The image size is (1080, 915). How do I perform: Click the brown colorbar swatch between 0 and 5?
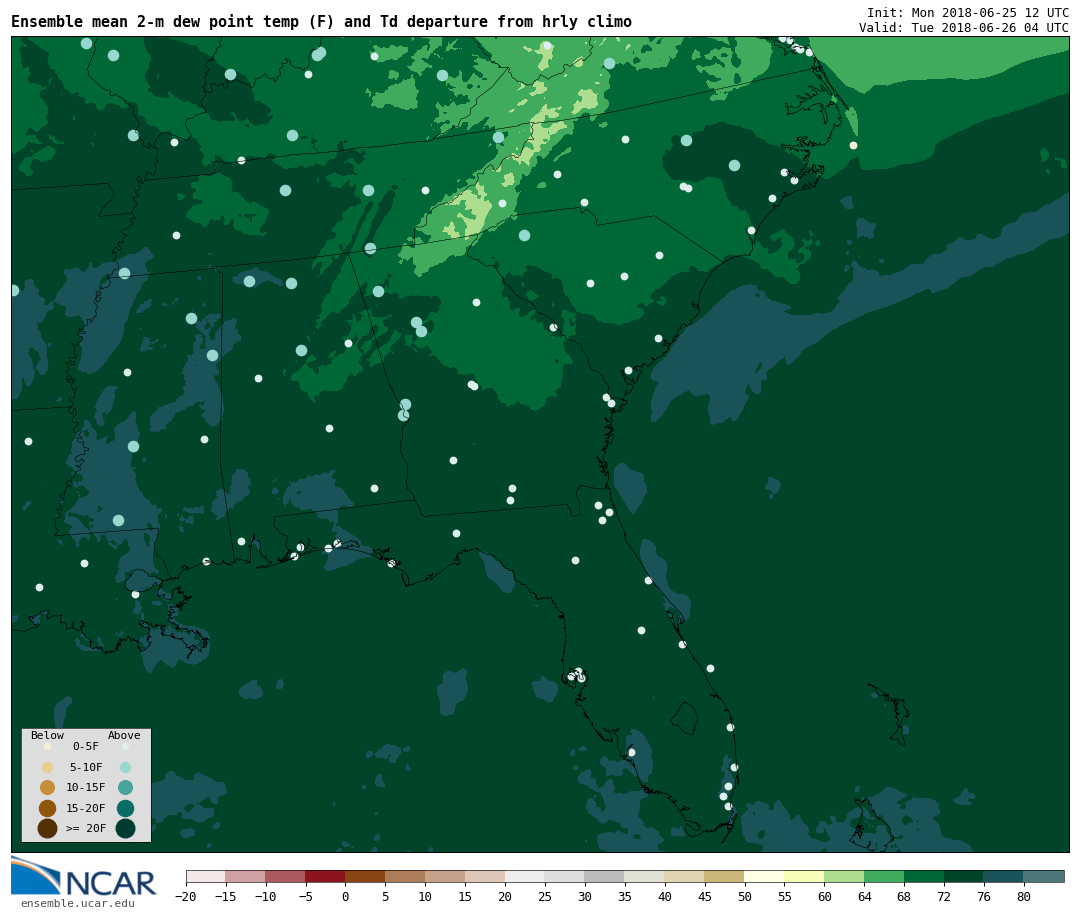point(366,877)
